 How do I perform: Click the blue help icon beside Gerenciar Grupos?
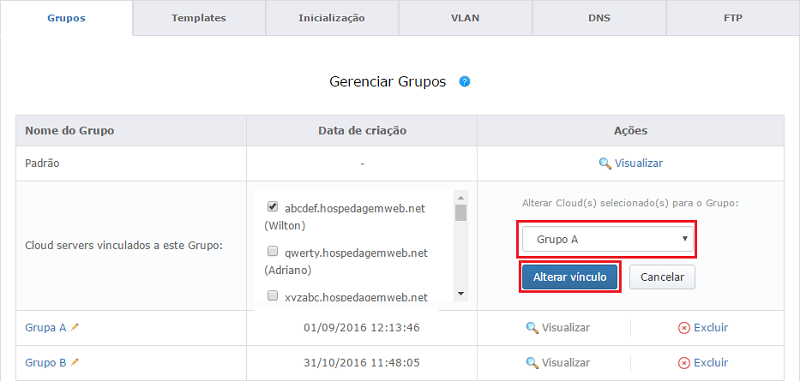464,82
